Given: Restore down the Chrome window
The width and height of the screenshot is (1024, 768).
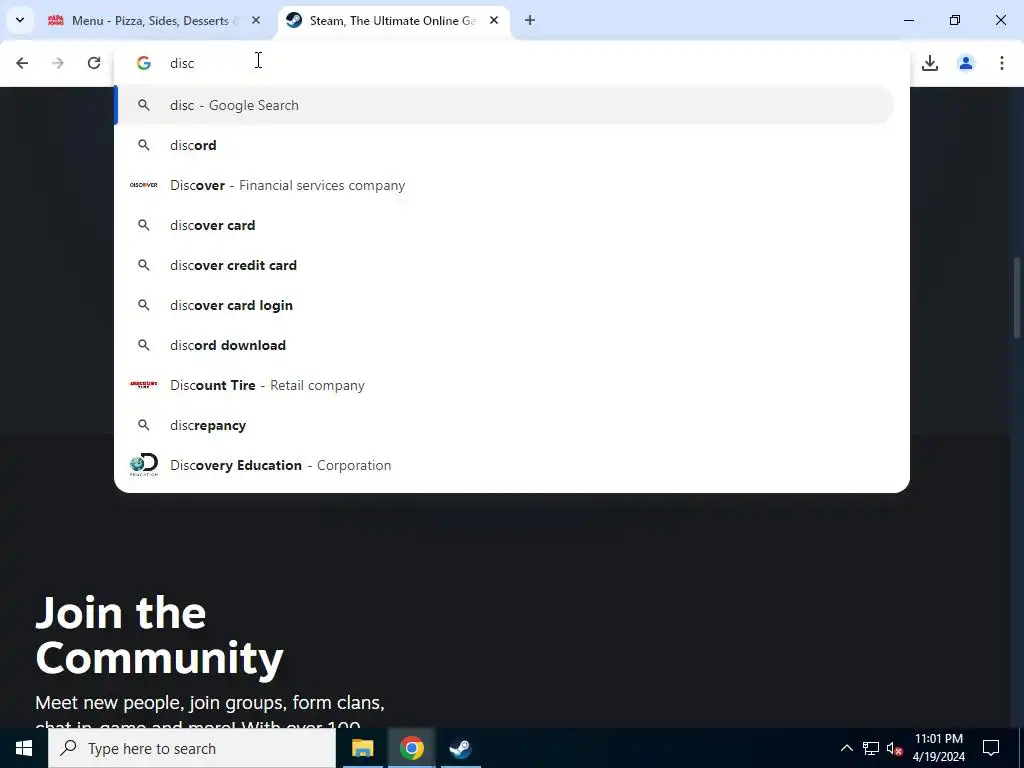Looking at the screenshot, I should coord(955,20).
